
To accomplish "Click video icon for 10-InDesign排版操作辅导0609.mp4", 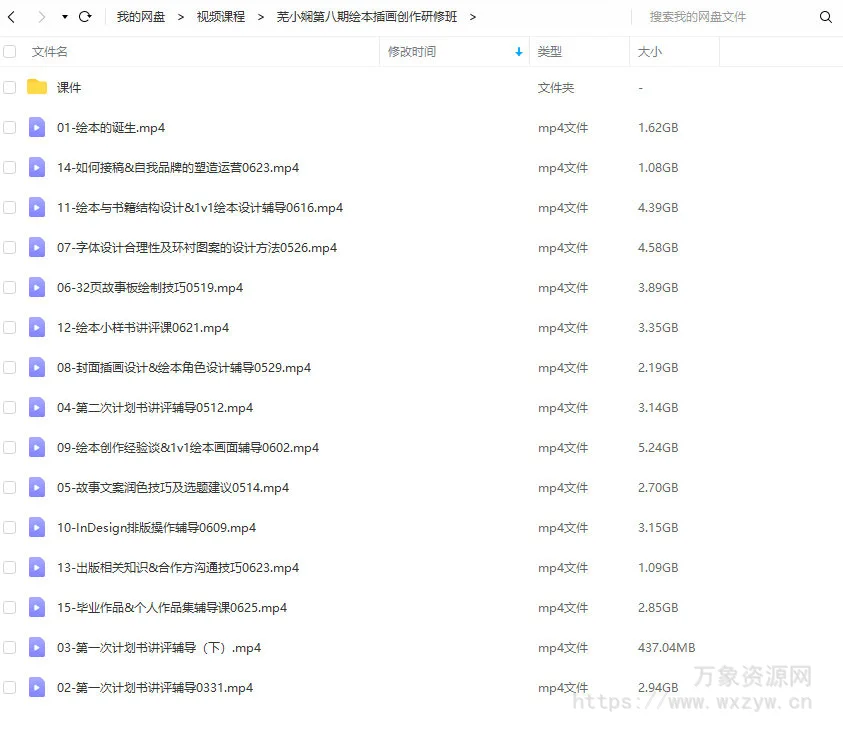I will tap(37, 527).
